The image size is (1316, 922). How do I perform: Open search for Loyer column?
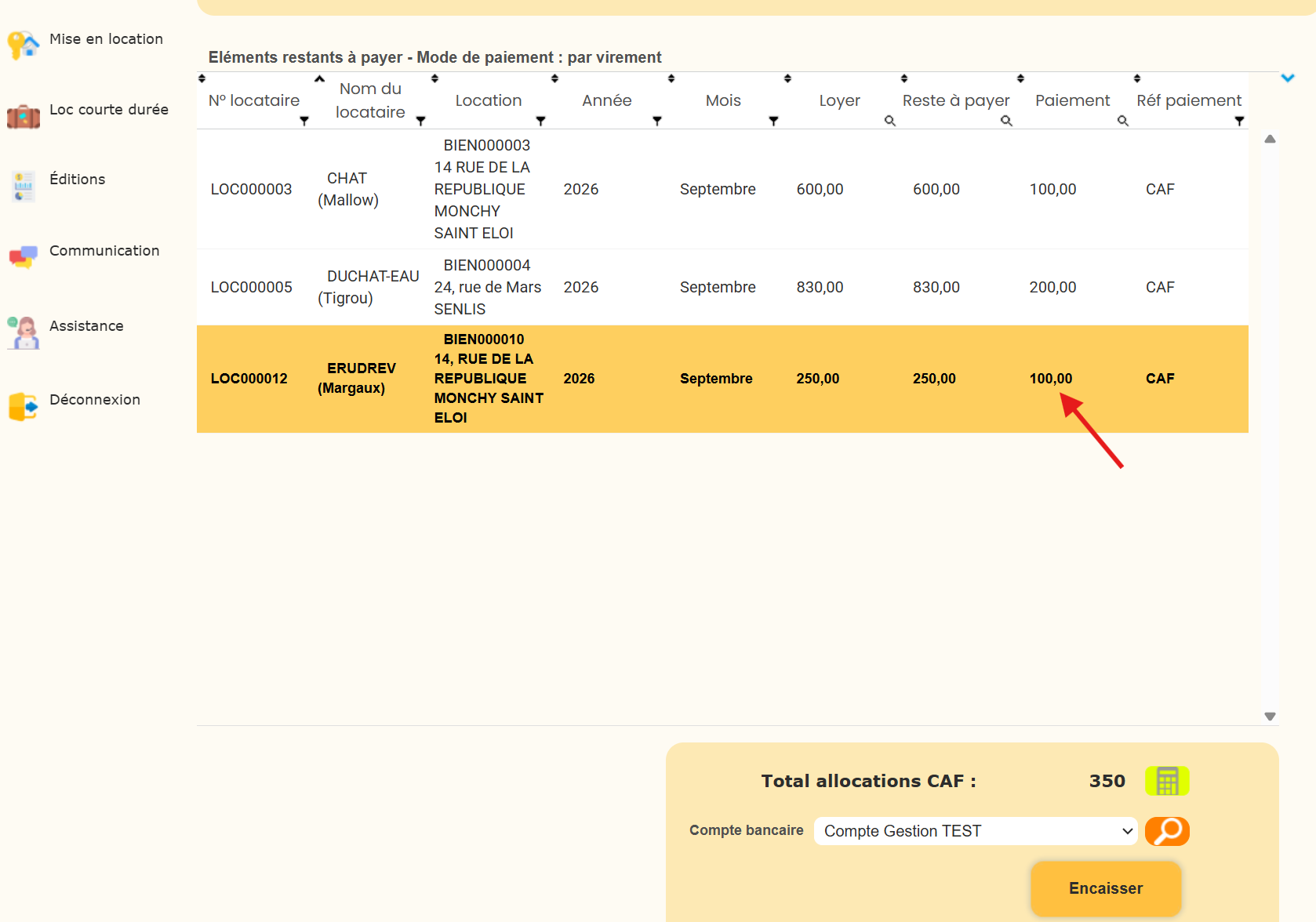coord(889,121)
